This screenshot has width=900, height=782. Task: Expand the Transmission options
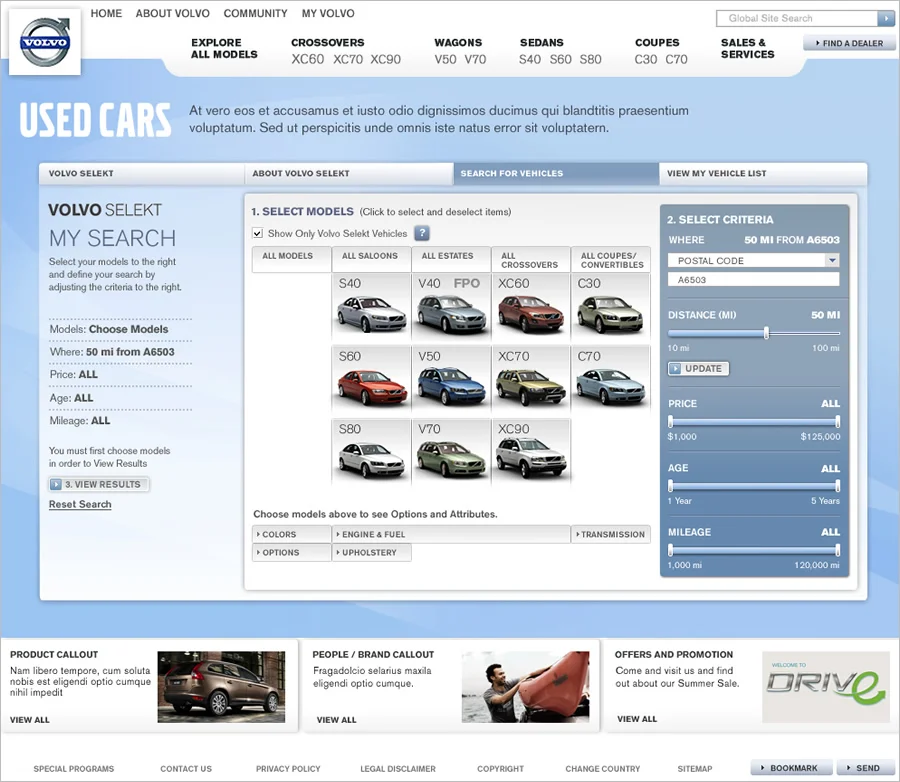click(611, 534)
